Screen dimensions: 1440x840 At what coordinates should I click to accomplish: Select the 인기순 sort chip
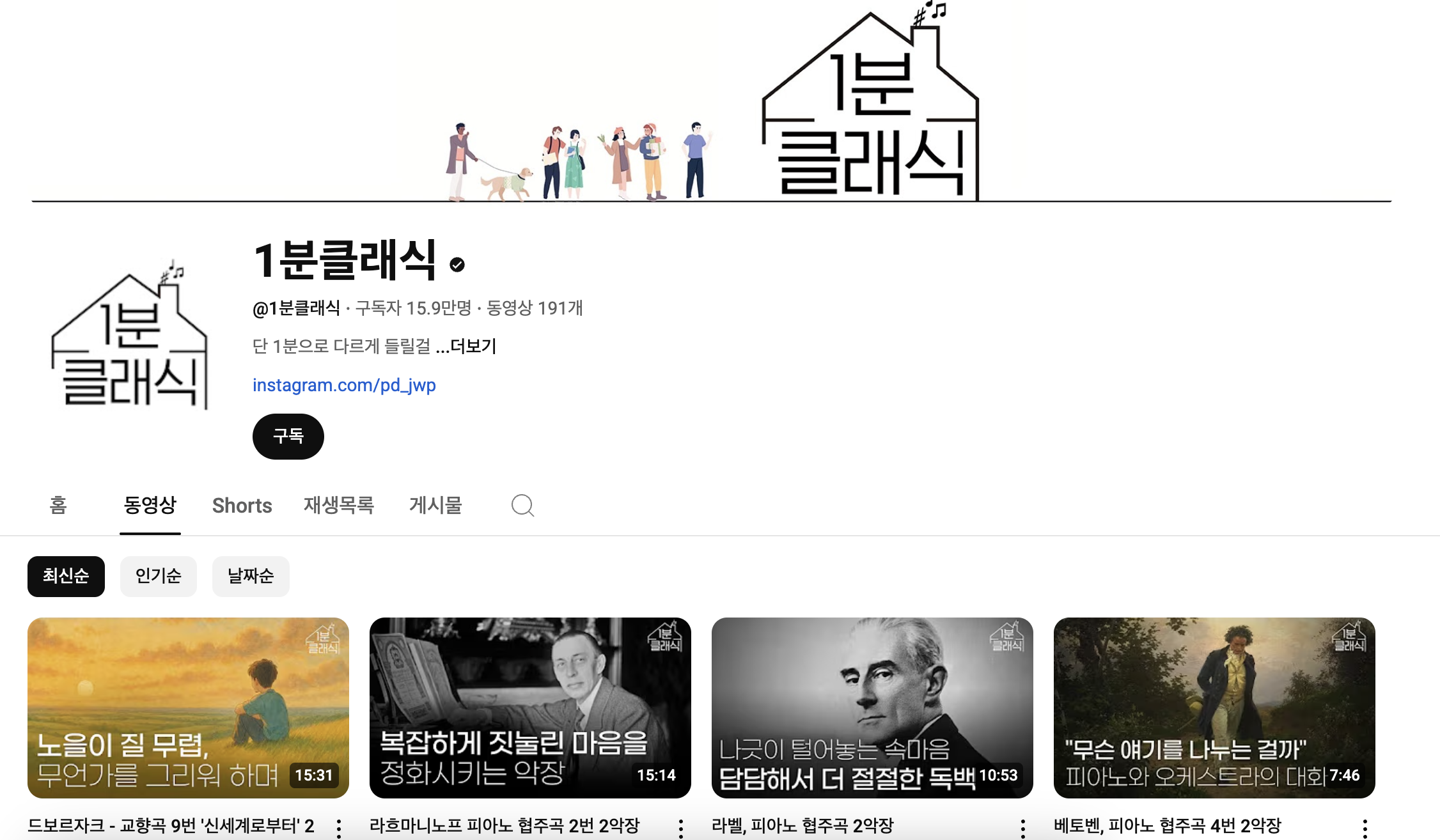[x=159, y=577]
